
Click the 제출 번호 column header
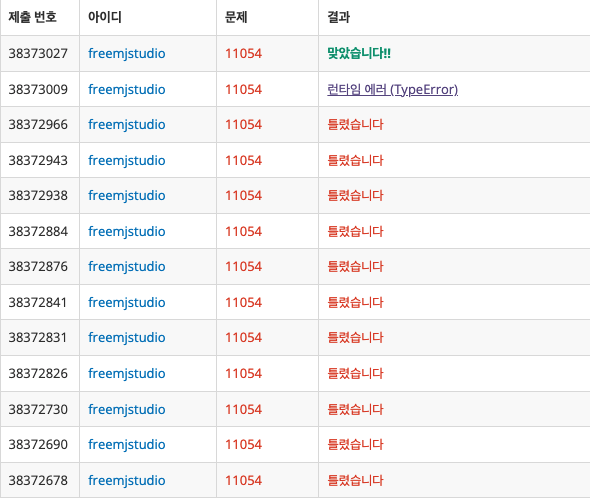pos(32,17)
